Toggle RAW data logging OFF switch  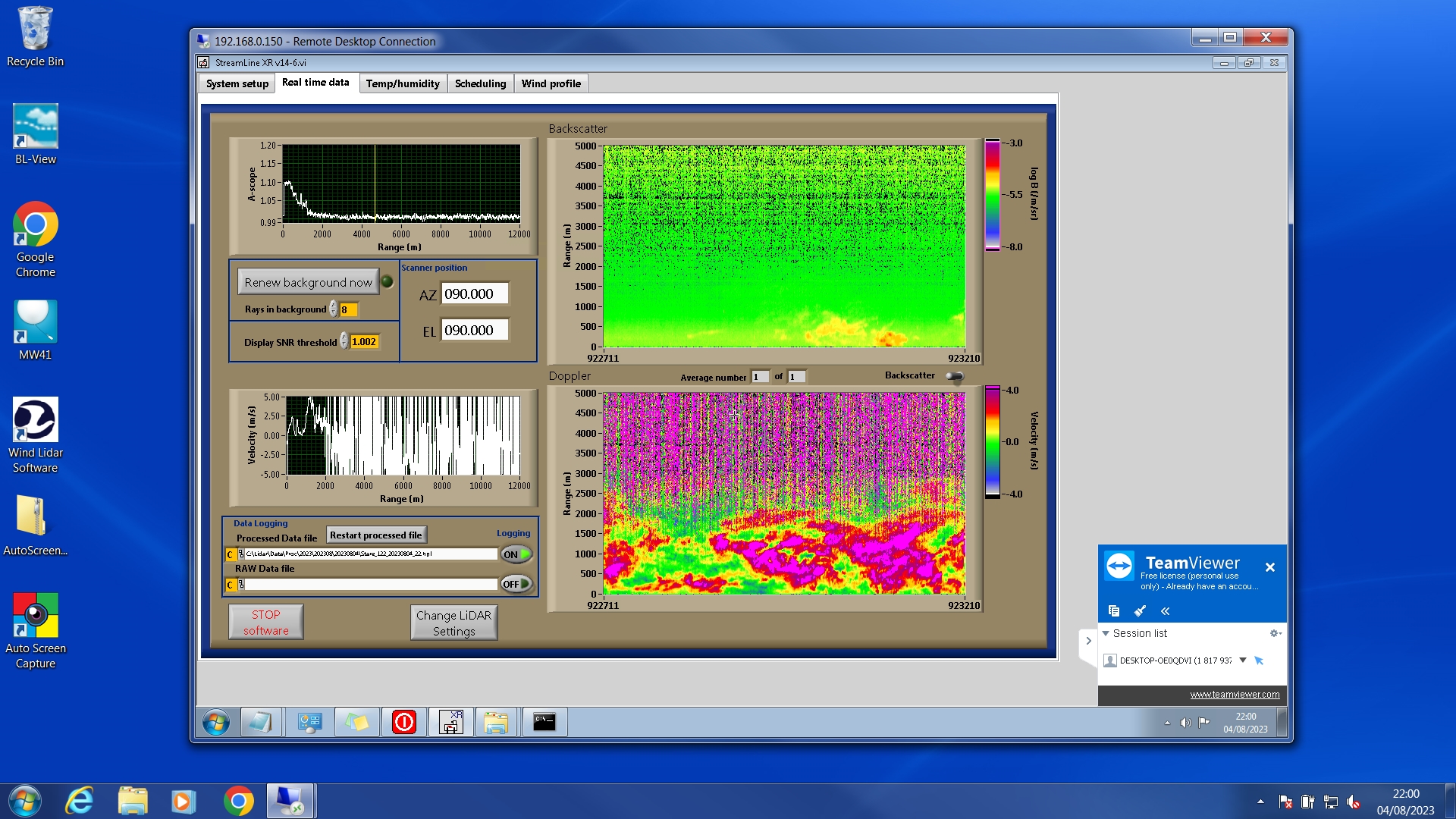(516, 584)
